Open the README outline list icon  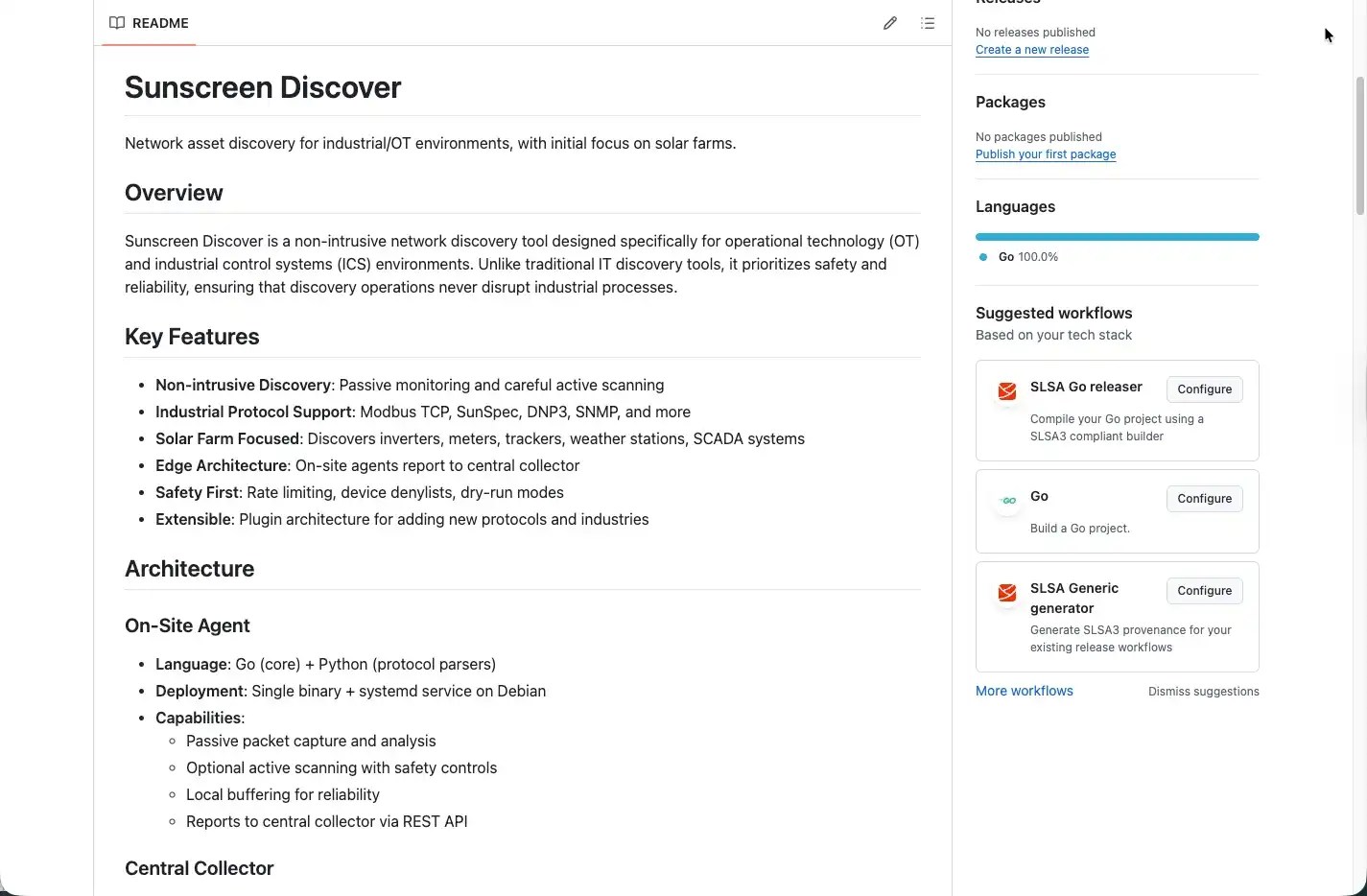click(928, 23)
